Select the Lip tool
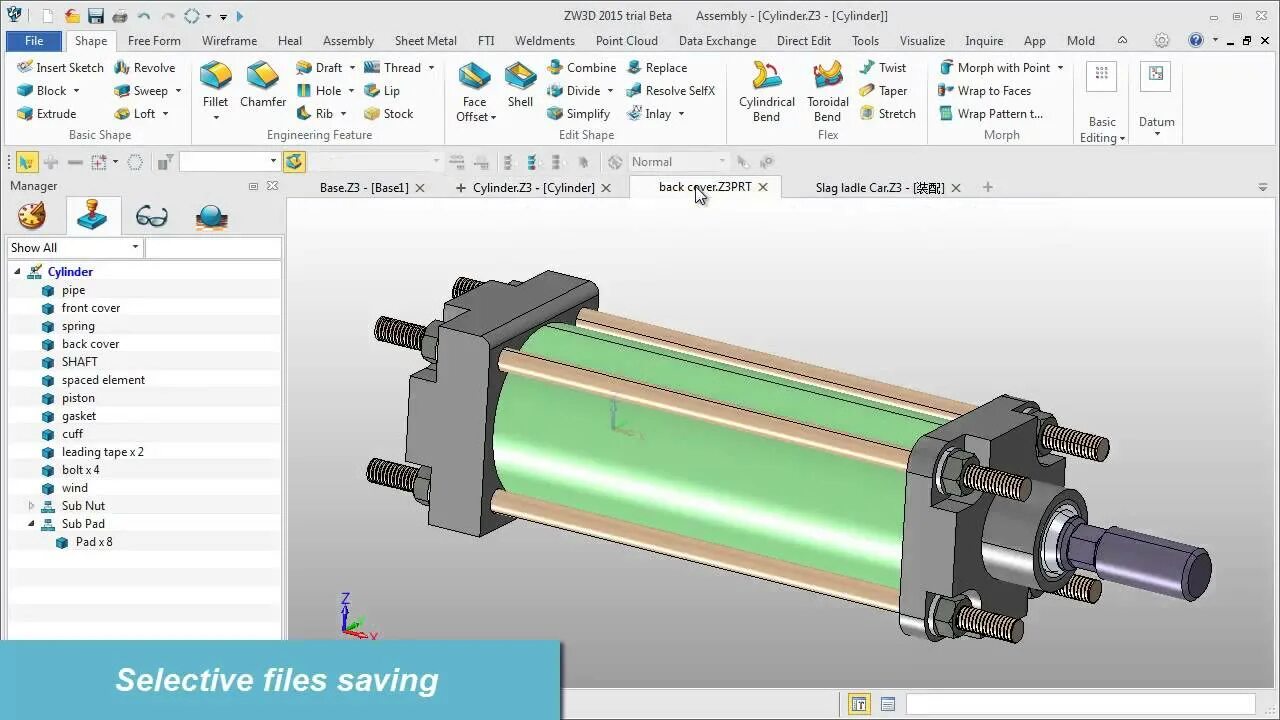This screenshot has height=720, width=1280. 381,91
